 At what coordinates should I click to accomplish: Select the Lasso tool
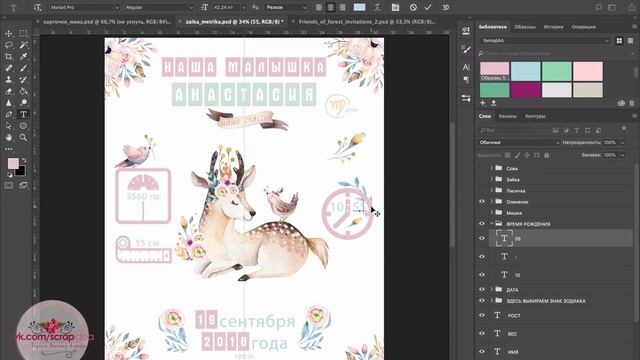[x=9, y=45]
